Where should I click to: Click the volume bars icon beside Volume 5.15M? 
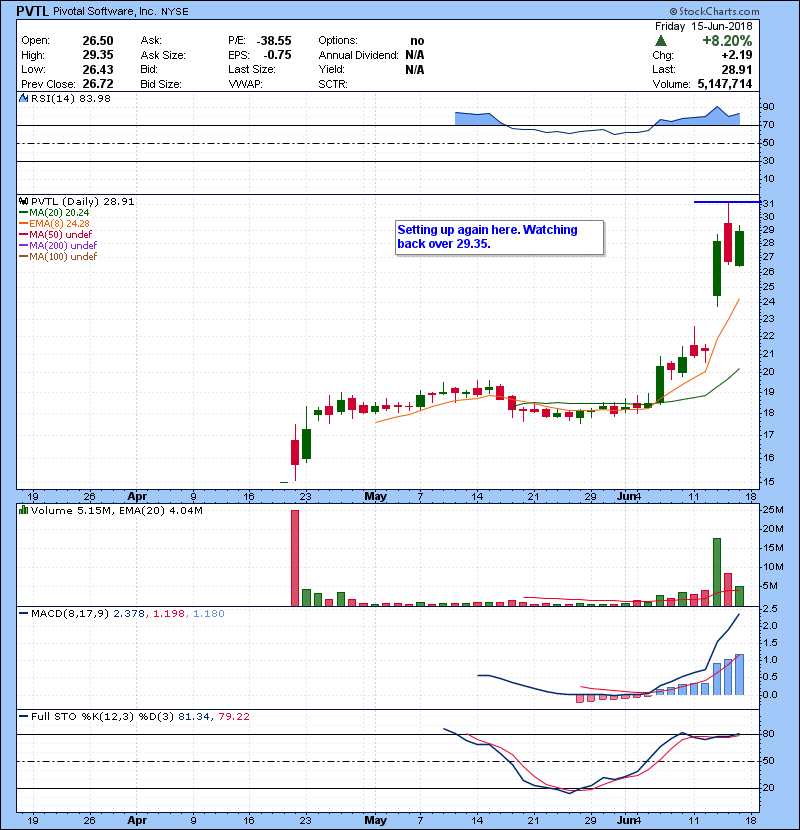pos(23,510)
